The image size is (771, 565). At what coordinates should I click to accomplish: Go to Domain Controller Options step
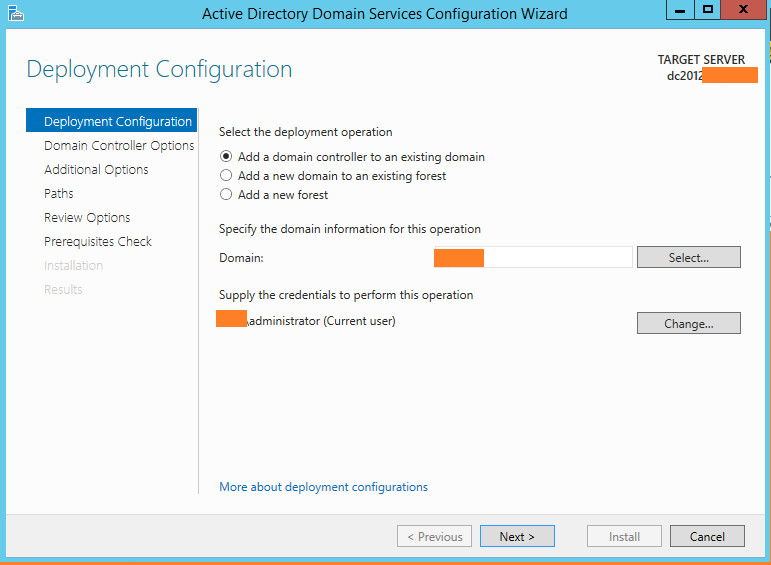tap(118, 146)
